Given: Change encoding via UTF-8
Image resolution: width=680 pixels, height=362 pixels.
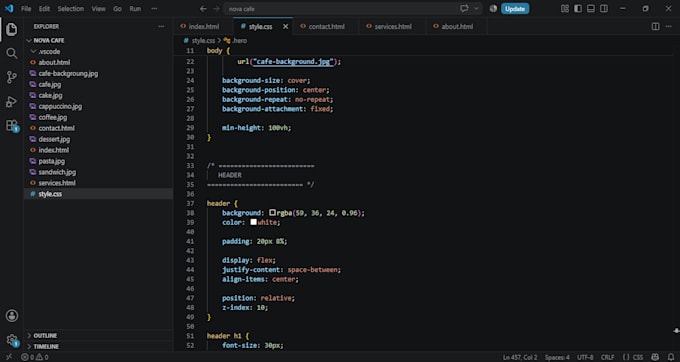Looking at the screenshot, I should click(585, 357).
